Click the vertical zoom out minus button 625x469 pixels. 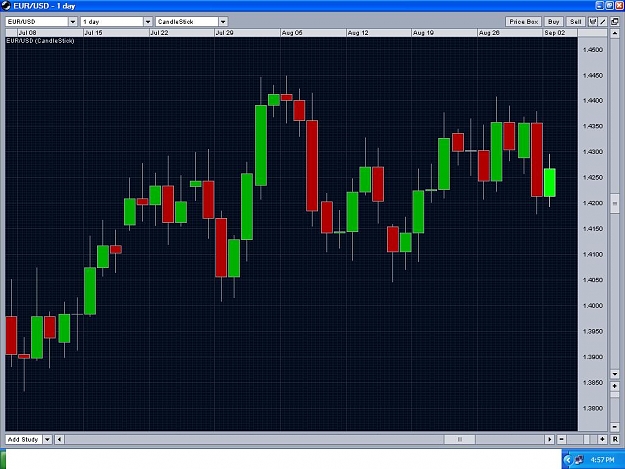[x=615, y=427]
